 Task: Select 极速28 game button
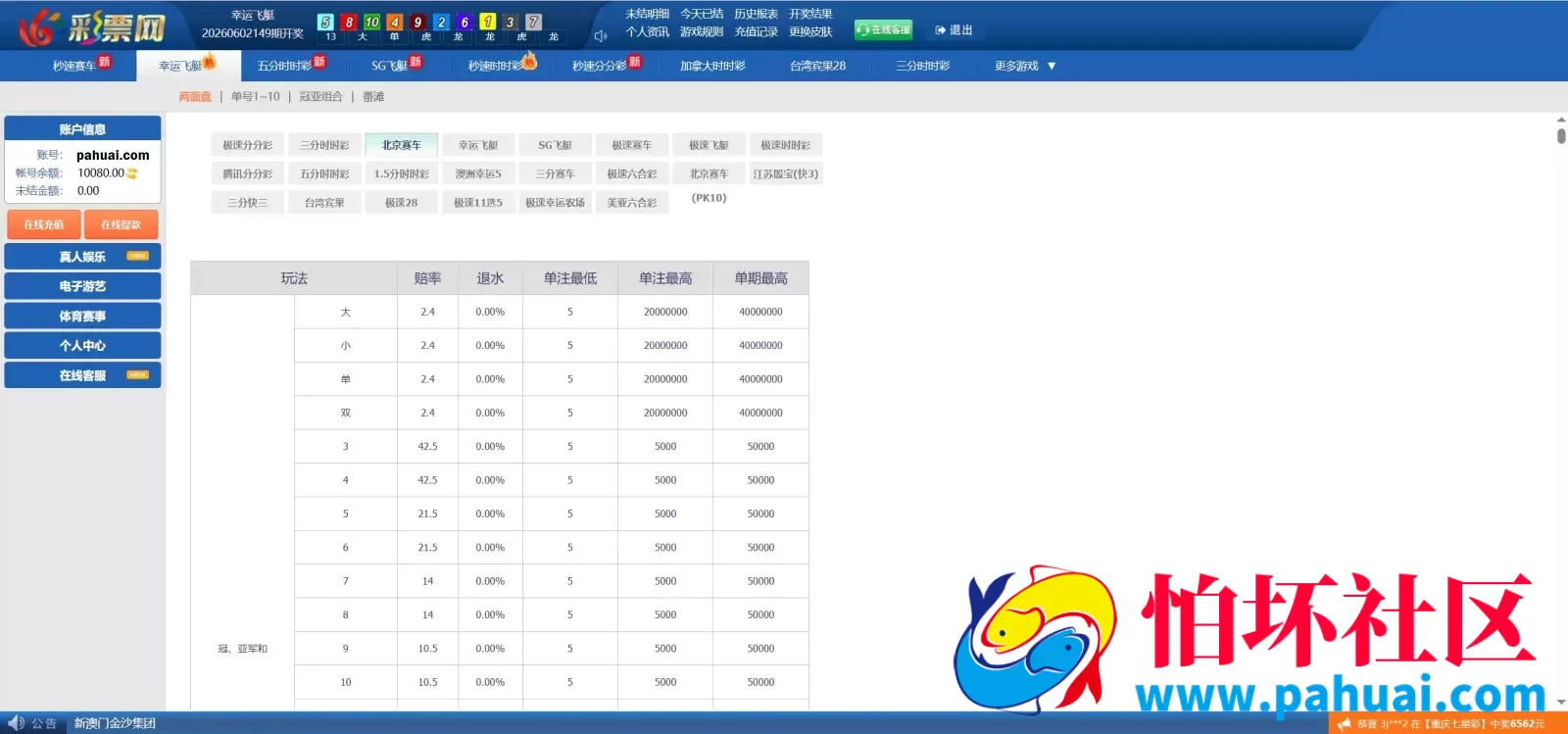click(402, 203)
